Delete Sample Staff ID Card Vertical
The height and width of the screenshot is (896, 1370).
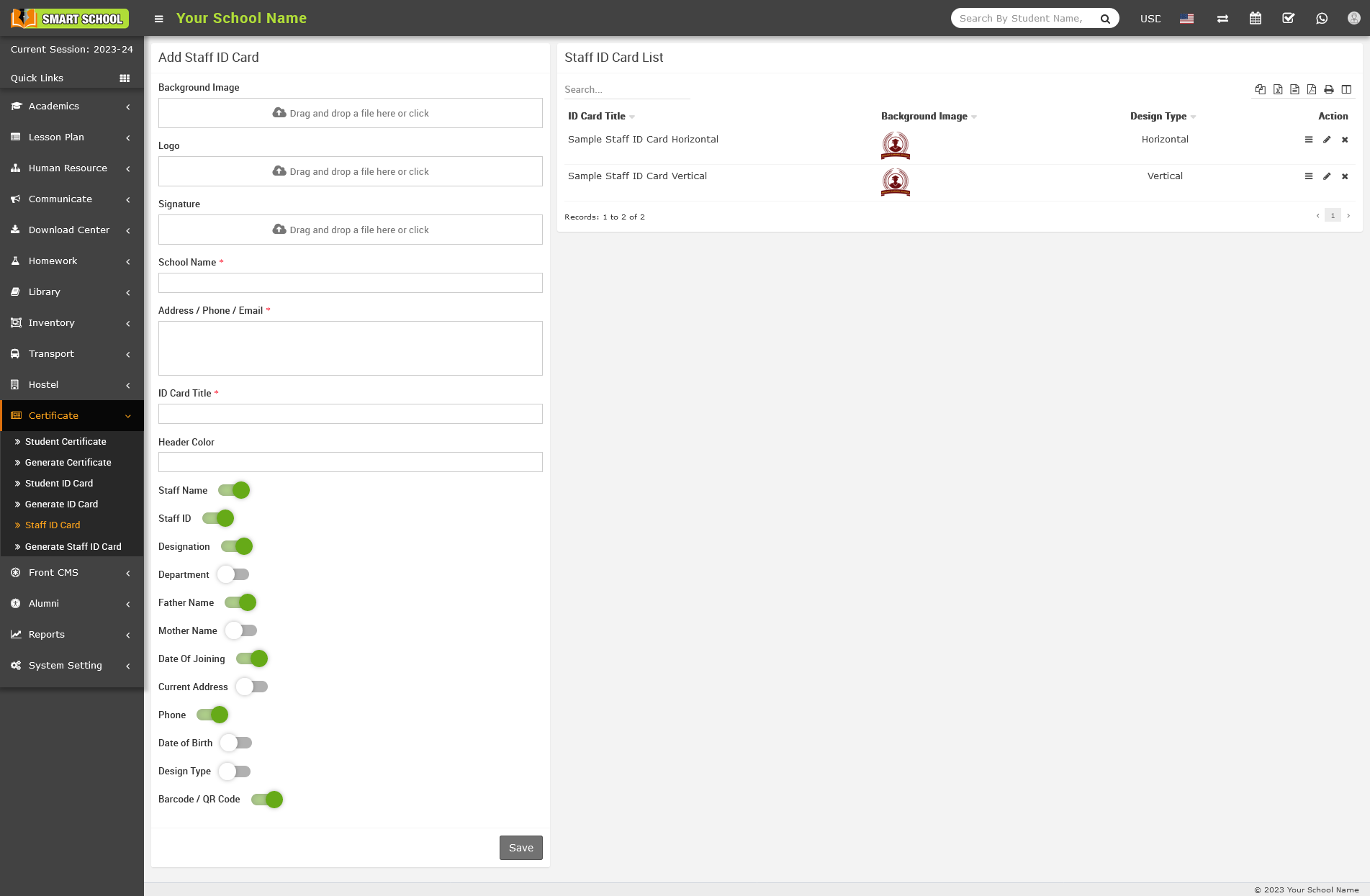pyautogui.click(x=1344, y=176)
